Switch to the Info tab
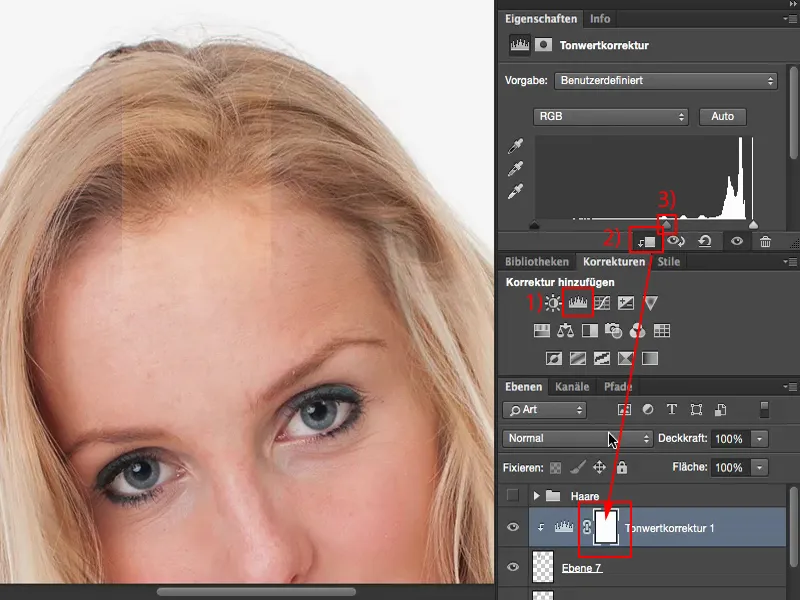This screenshot has height=600, width=800. click(600, 19)
